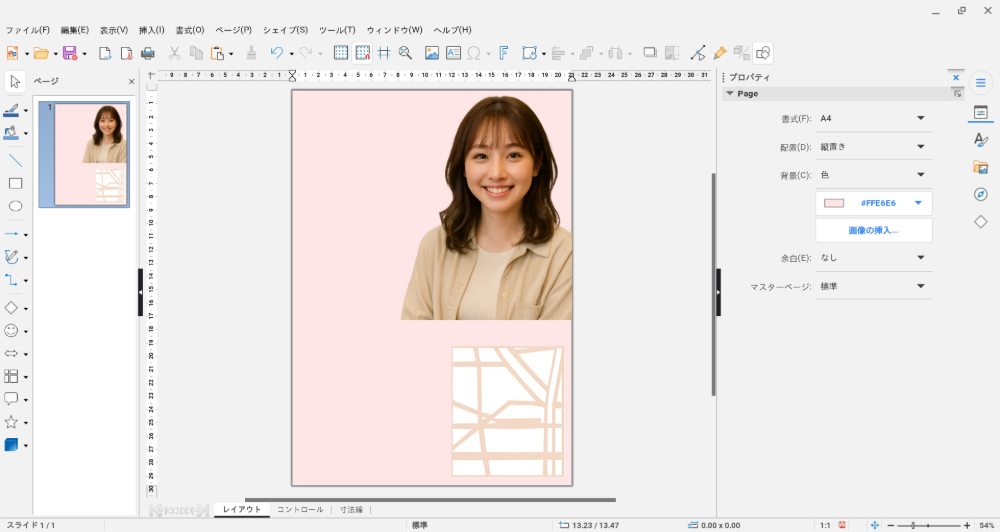Toggle the Glue Points icon
The height and width of the screenshot is (532, 1000).
(x=720, y=53)
